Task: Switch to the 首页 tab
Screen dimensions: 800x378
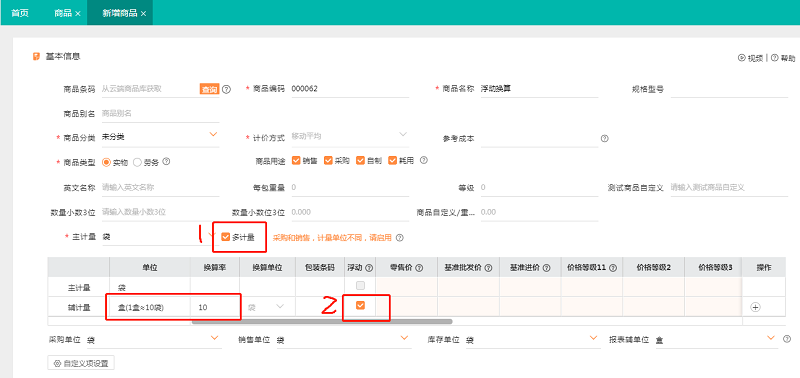Action: pyautogui.click(x=20, y=13)
